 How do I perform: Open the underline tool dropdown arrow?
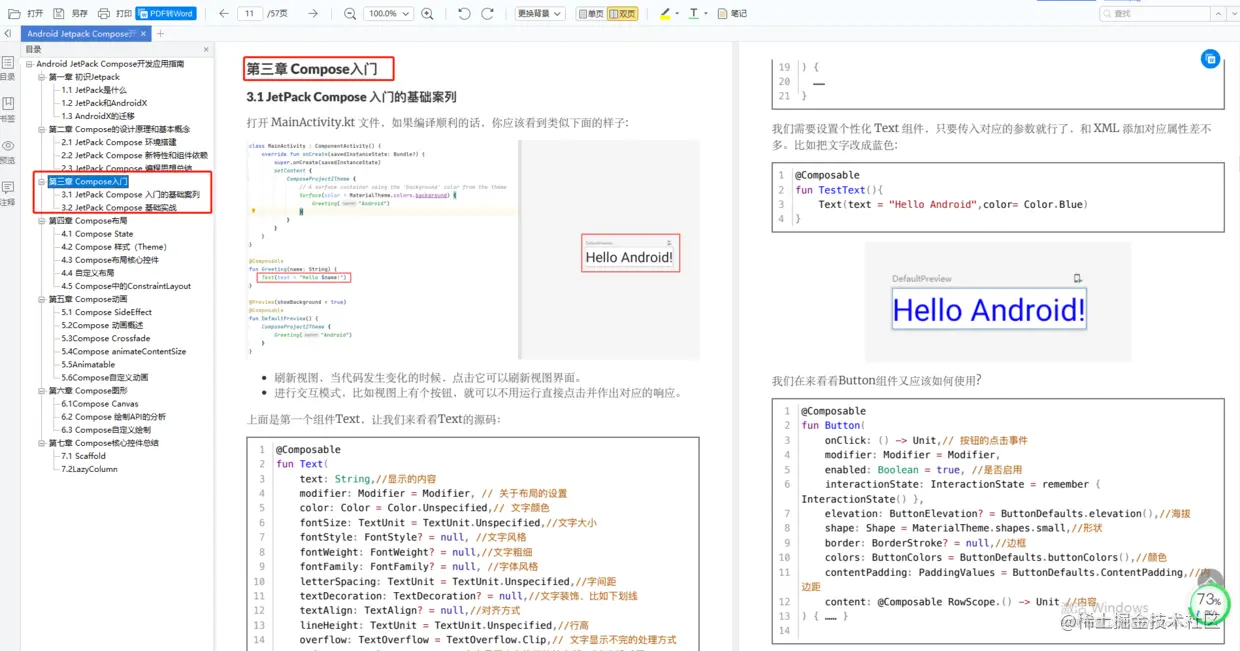706,14
